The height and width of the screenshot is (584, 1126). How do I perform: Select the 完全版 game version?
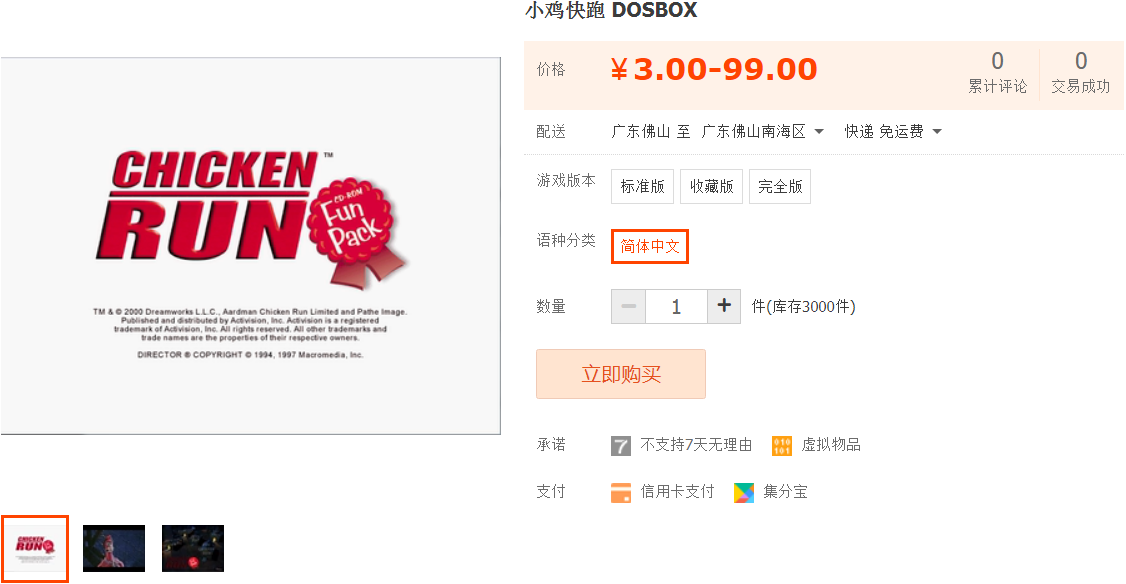pyautogui.click(x=780, y=187)
